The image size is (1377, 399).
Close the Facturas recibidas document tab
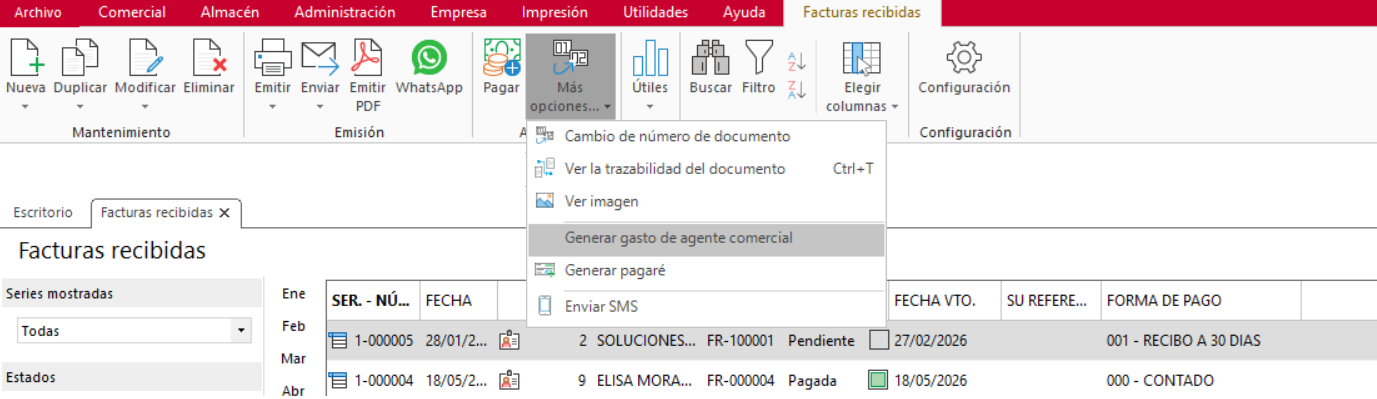pos(225,213)
